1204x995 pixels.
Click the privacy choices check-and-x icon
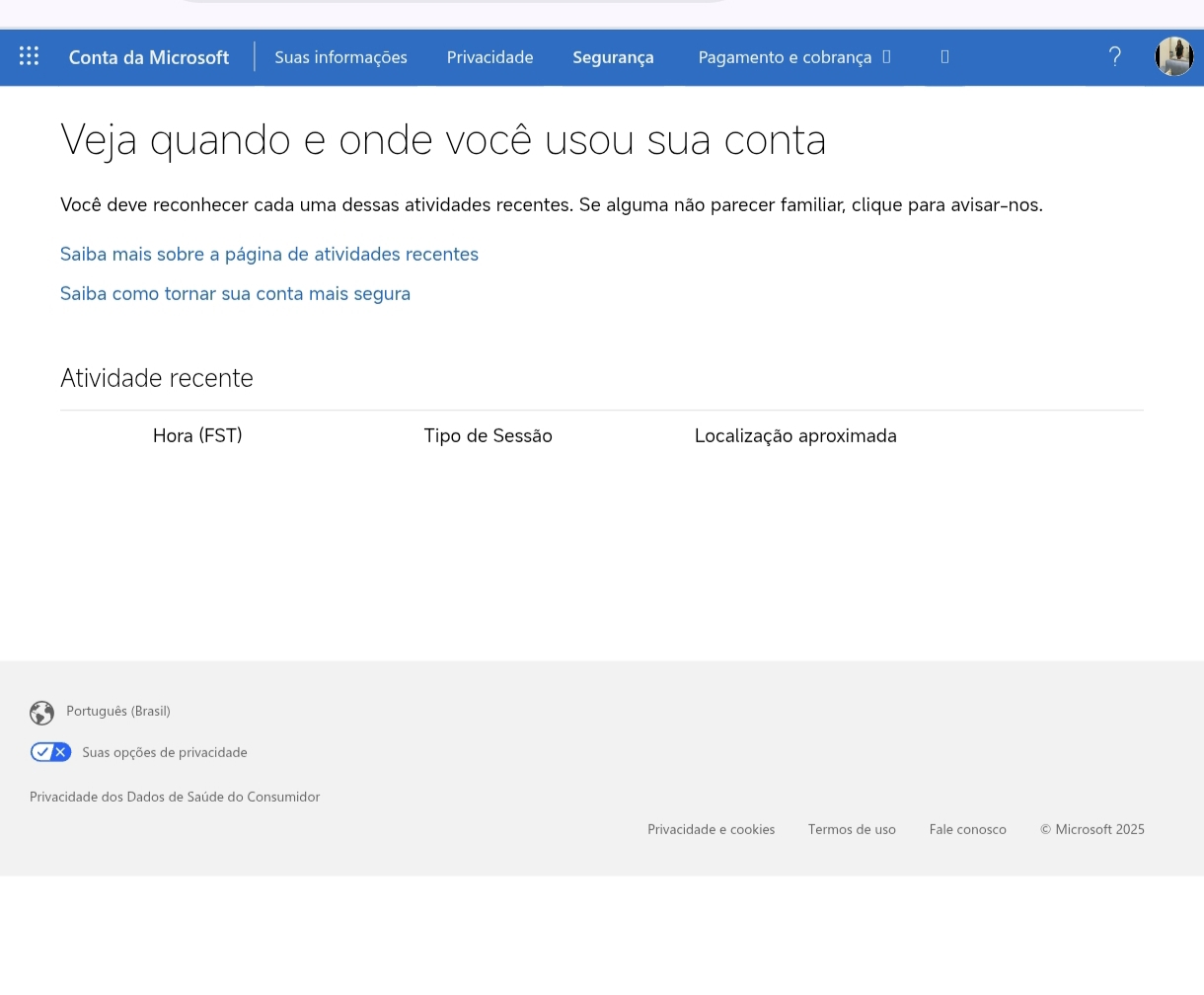click(x=50, y=752)
